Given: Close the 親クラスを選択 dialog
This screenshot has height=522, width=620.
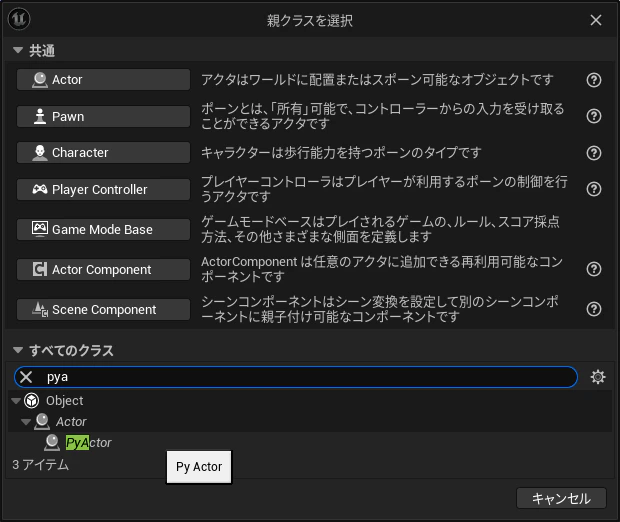Looking at the screenshot, I should [x=596, y=20].
